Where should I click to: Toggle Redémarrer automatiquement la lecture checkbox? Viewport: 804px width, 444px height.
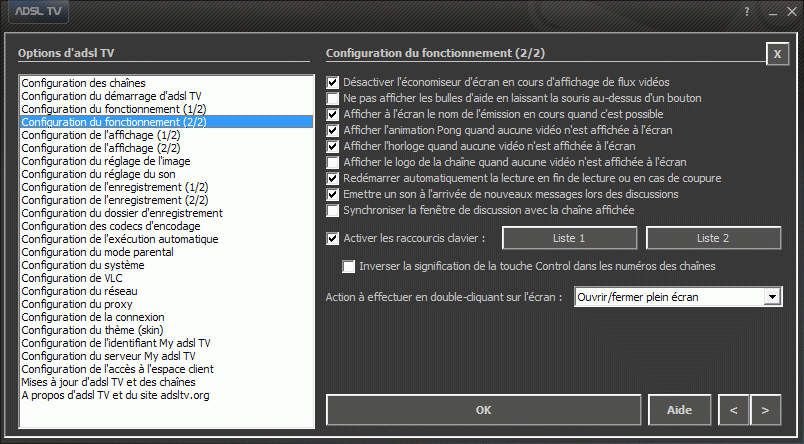coord(333,178)
